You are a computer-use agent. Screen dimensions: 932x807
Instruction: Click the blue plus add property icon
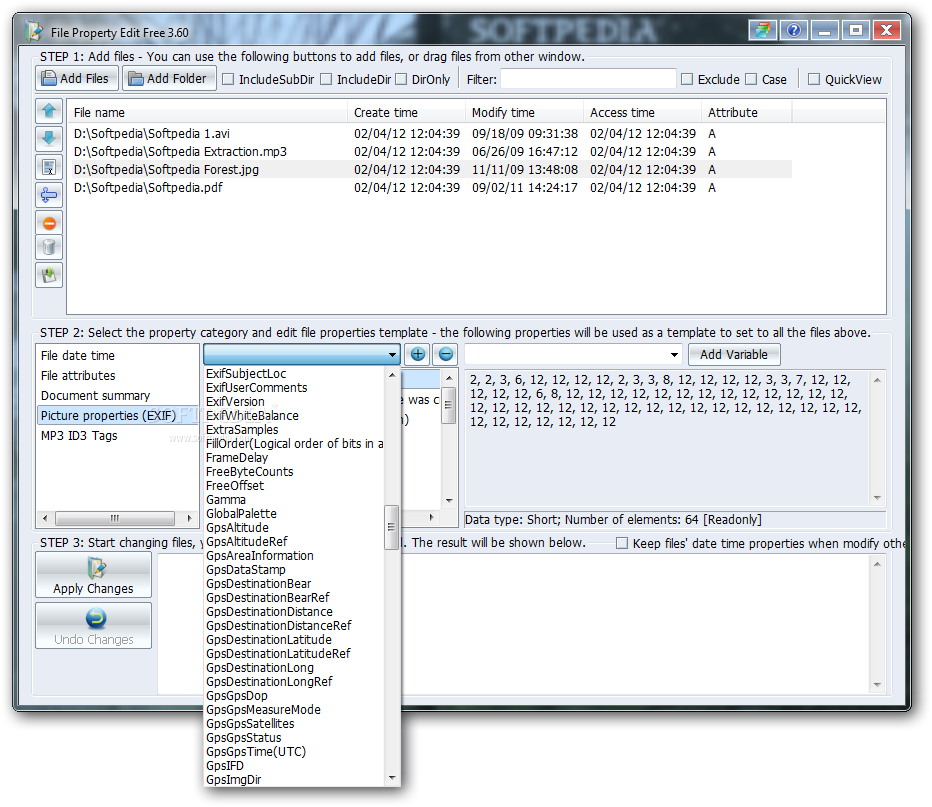coord(418,355)
